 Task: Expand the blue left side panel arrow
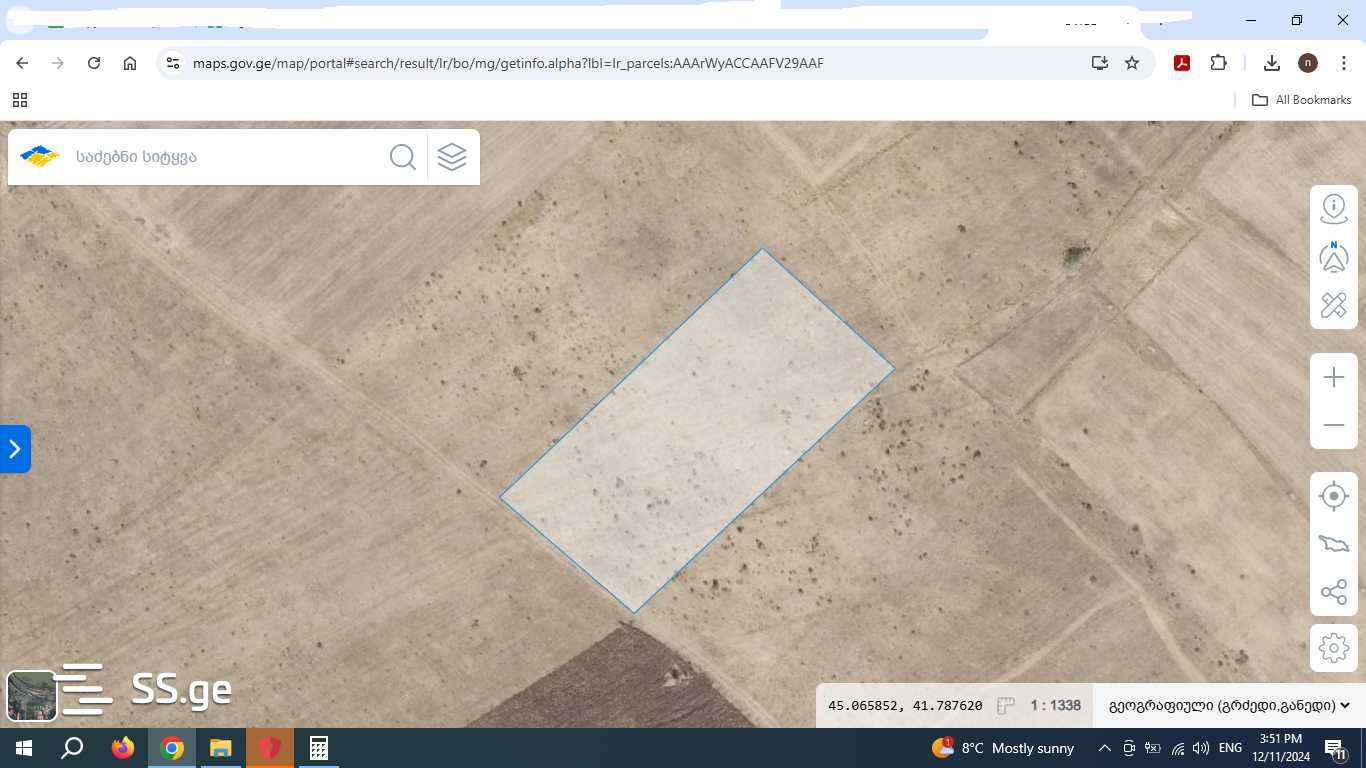coord(15,449)
